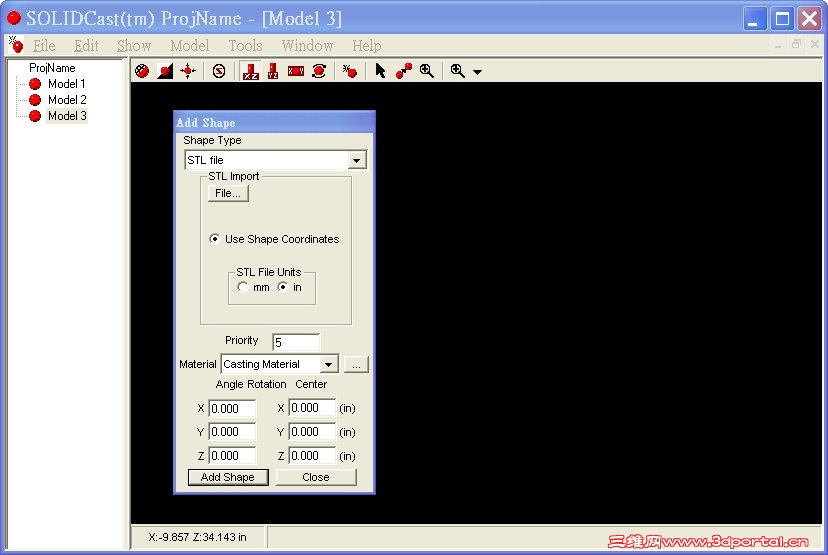The image size is (828, 555).
Task: Minimize the SOLIDCast window
Action: click(x=755, y=18)
